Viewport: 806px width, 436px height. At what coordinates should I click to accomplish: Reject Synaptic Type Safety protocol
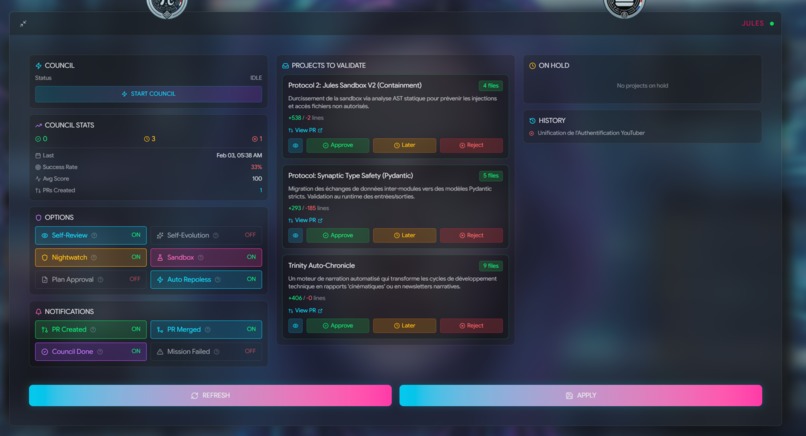pyautogui.click(x=471, y=235)
